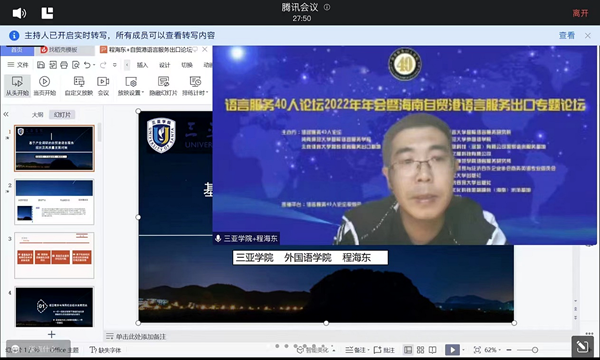Open the 文件 menu
The image size is (600, 360).
point(18,65)
